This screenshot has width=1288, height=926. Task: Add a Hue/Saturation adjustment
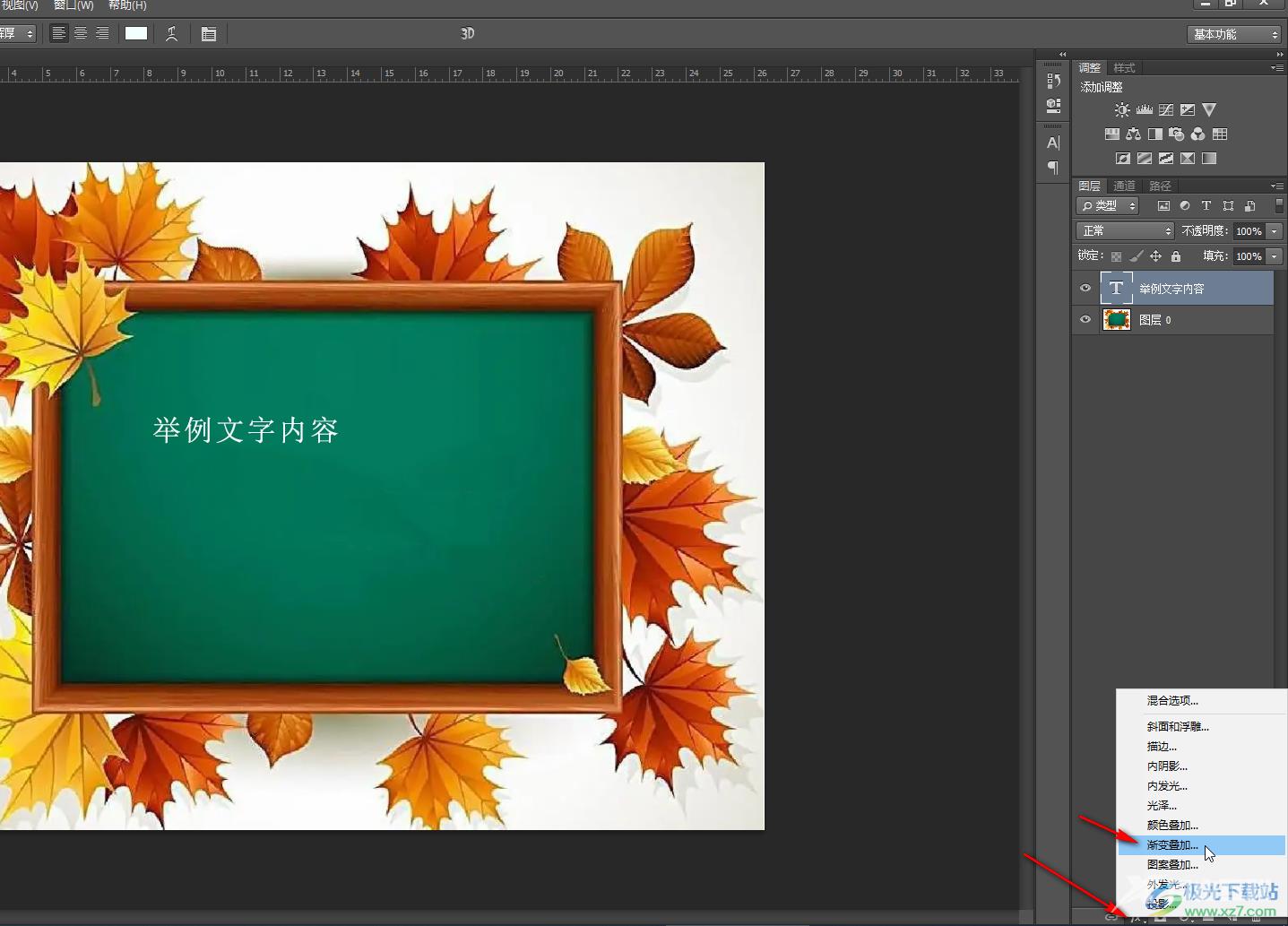pos(1111,134)
